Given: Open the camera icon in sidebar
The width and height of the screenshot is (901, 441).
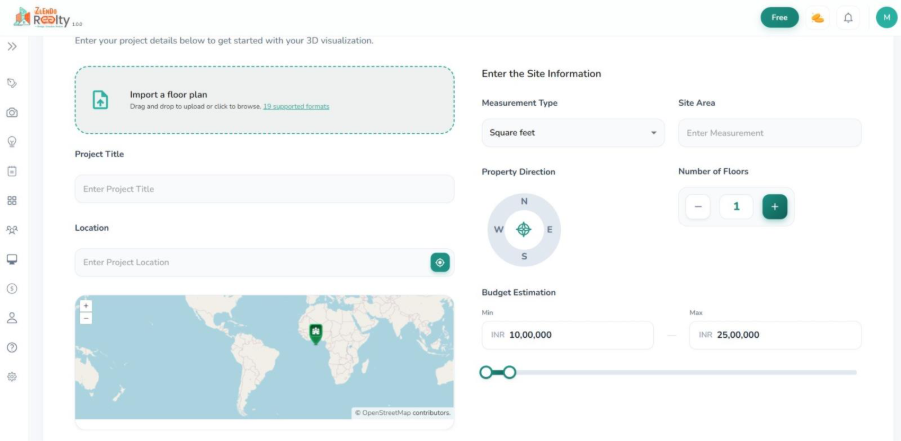Looking at the screenshot, I should (12, 113).
